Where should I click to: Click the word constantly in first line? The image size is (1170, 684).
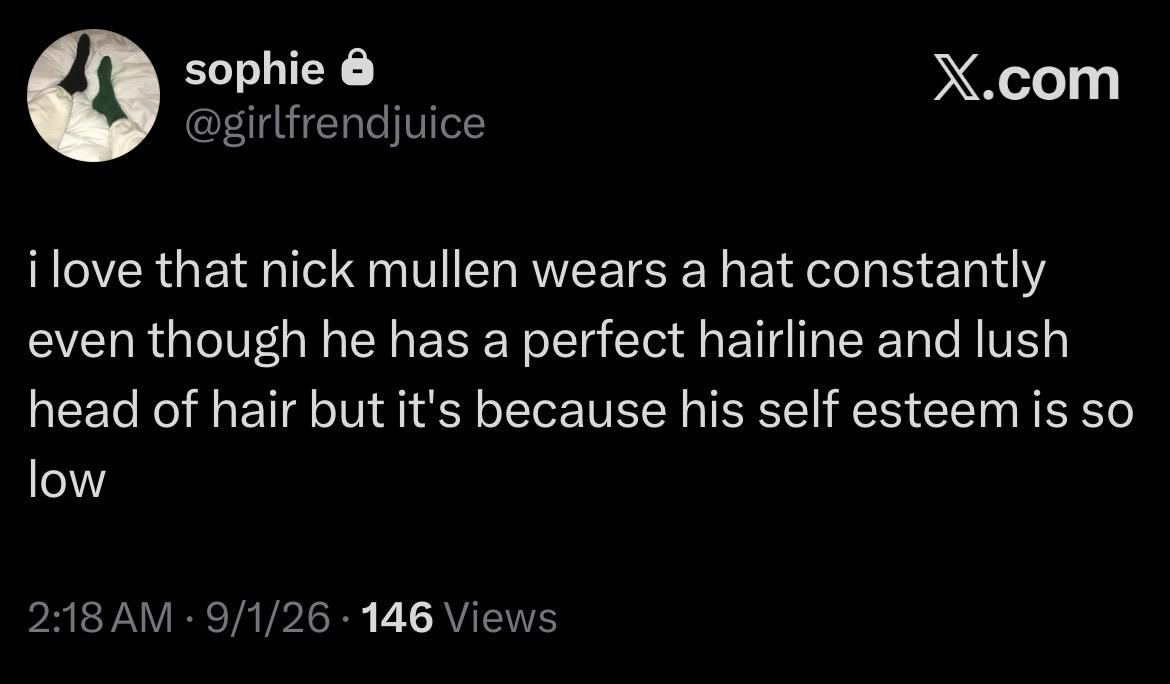tap(925, 272)
